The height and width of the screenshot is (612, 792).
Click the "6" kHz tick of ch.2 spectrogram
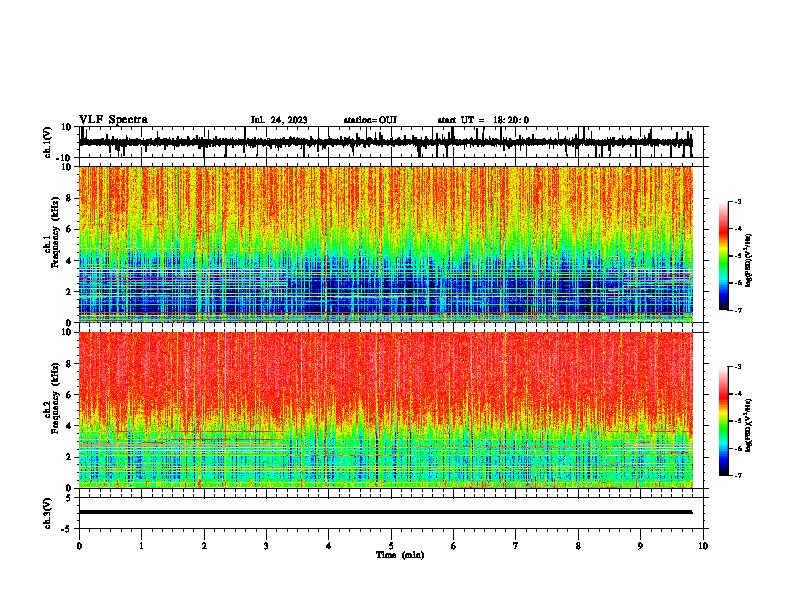tap(69, 395)
